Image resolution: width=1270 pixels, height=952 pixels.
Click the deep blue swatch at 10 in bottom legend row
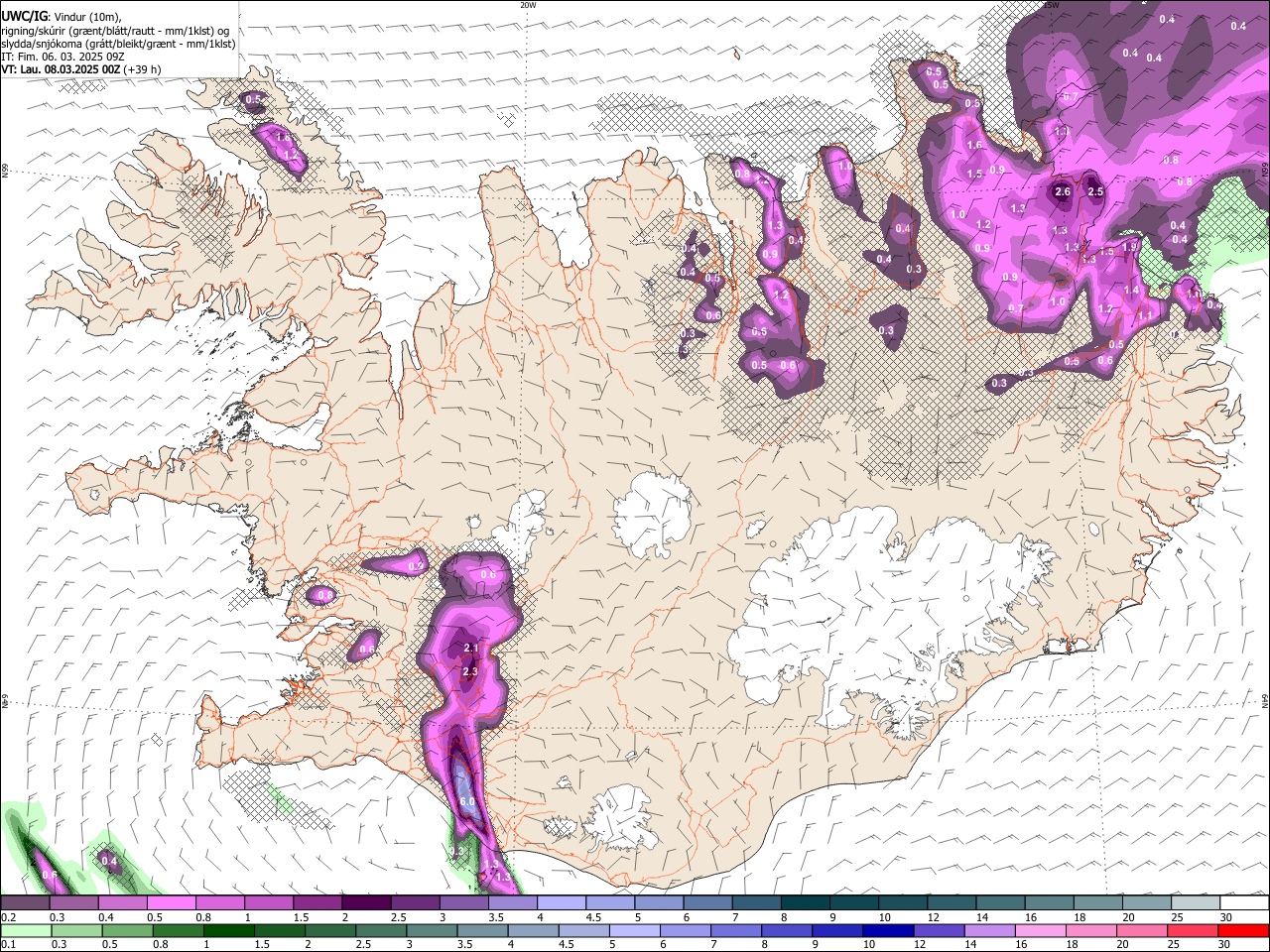(888, 931)
